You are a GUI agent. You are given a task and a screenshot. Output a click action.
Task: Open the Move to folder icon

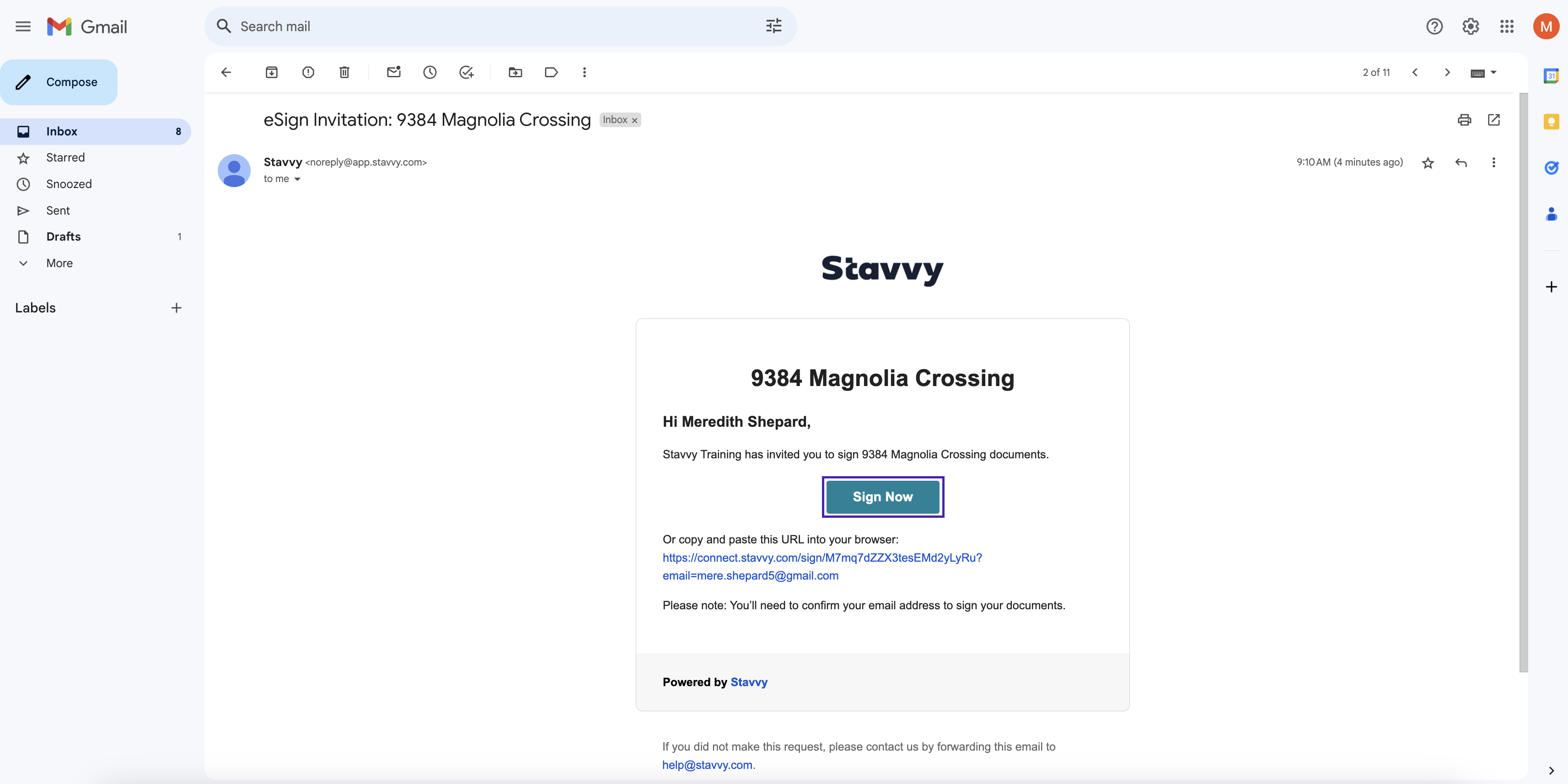coord(515,72)
